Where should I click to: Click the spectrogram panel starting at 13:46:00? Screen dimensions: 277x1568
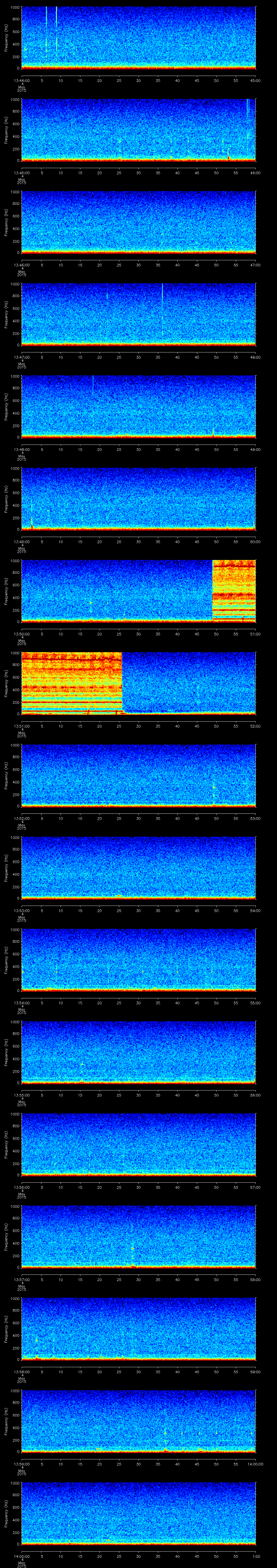coord(138,222)
